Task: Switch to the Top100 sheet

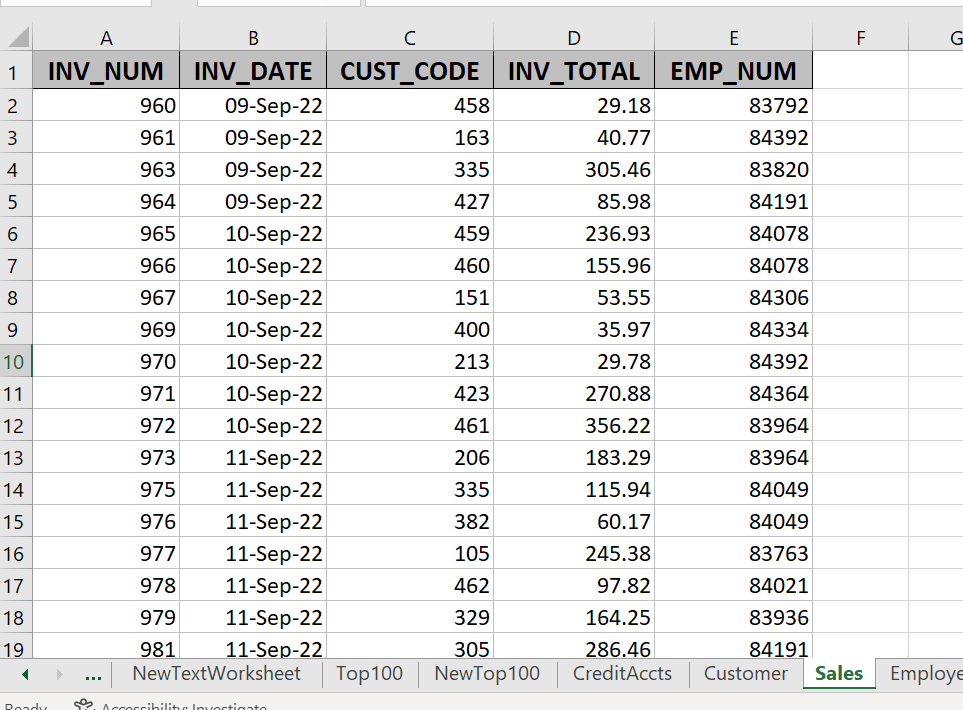Action: pyautogui.click(x=370, y=675)
